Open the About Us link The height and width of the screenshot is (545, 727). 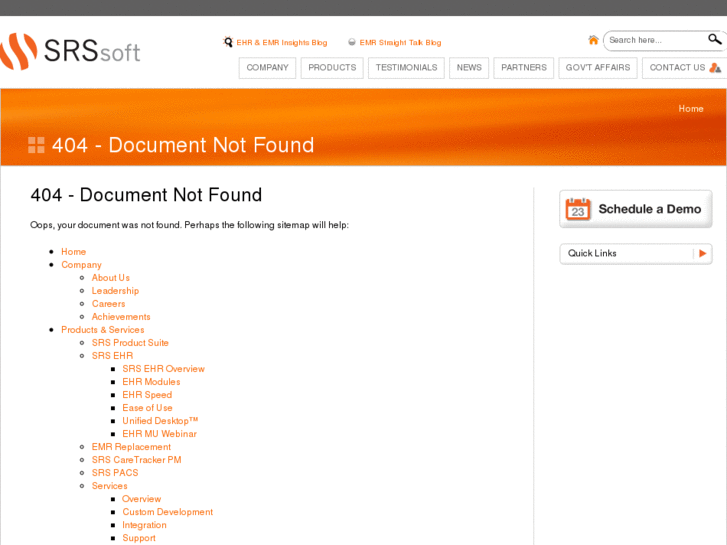pos(110,277)
